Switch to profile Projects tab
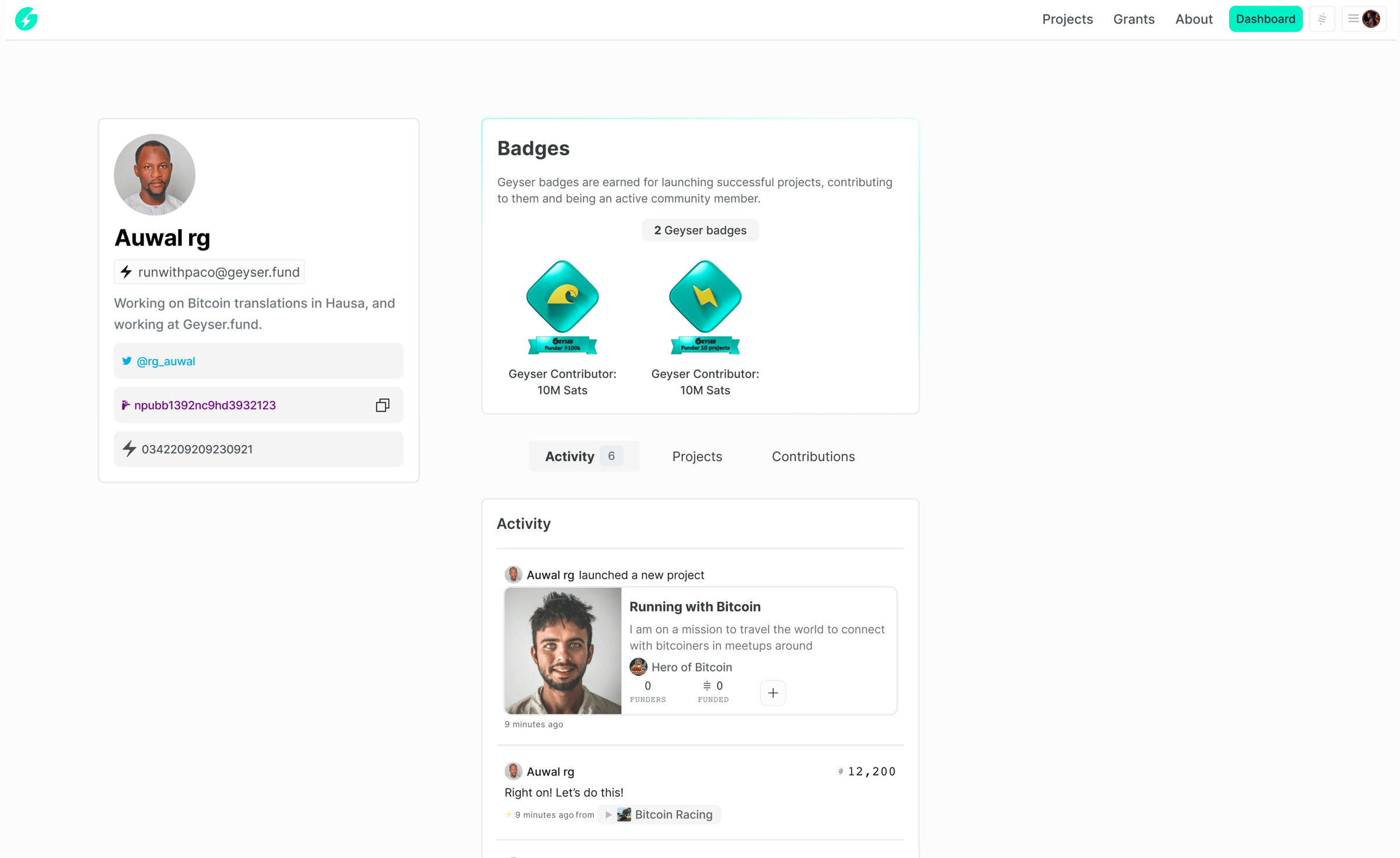The height and width of the screenshot is (858, 1400). [x=696, y=456]
